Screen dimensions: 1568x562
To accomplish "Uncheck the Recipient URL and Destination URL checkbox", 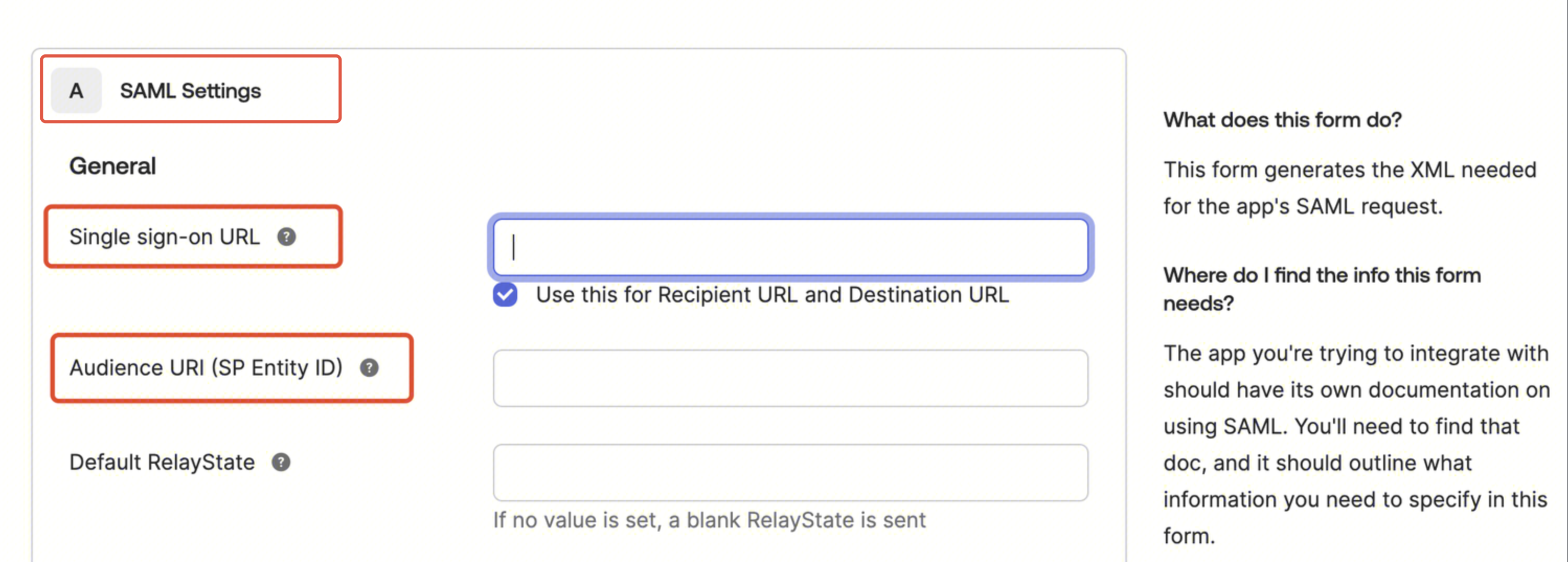I will point(505,295).
